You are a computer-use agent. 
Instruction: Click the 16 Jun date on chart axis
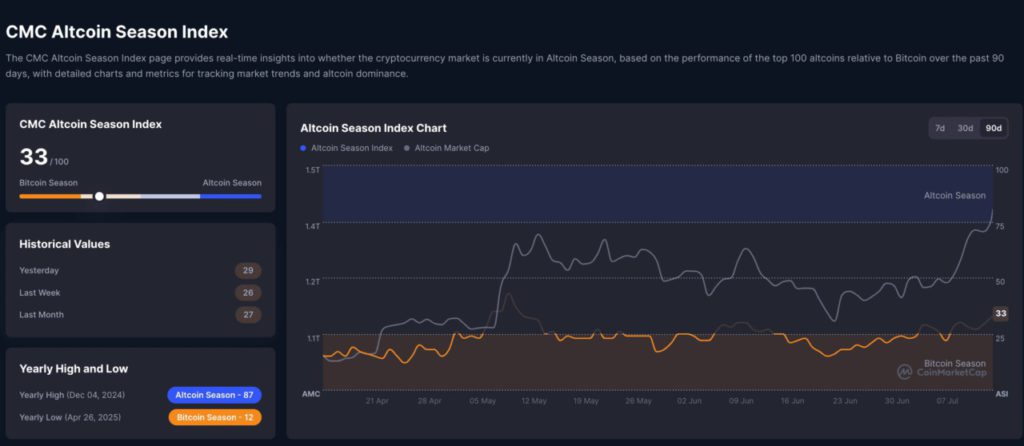tap(792, 400)
